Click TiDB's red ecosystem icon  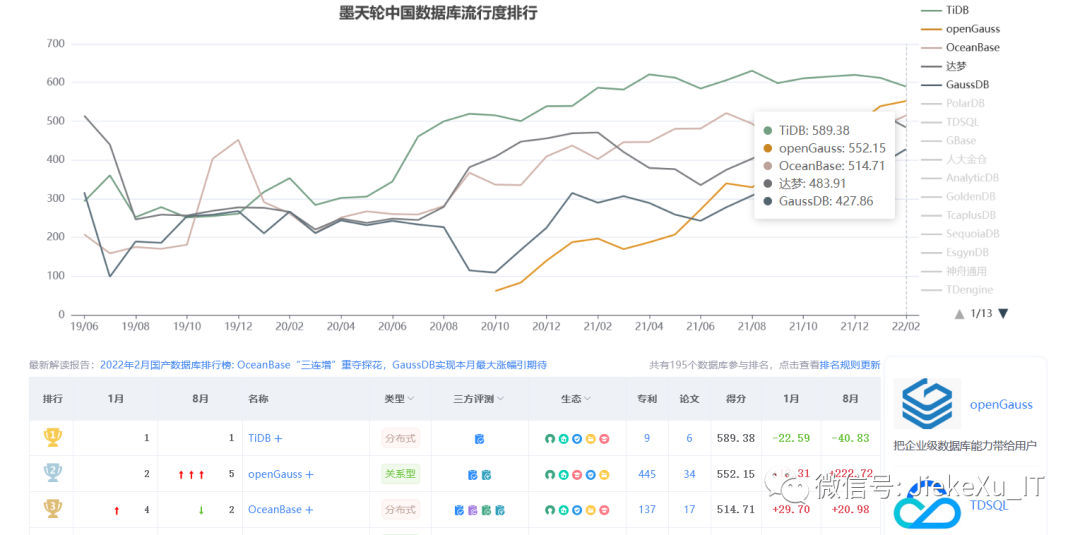click(x=604, y=439)
